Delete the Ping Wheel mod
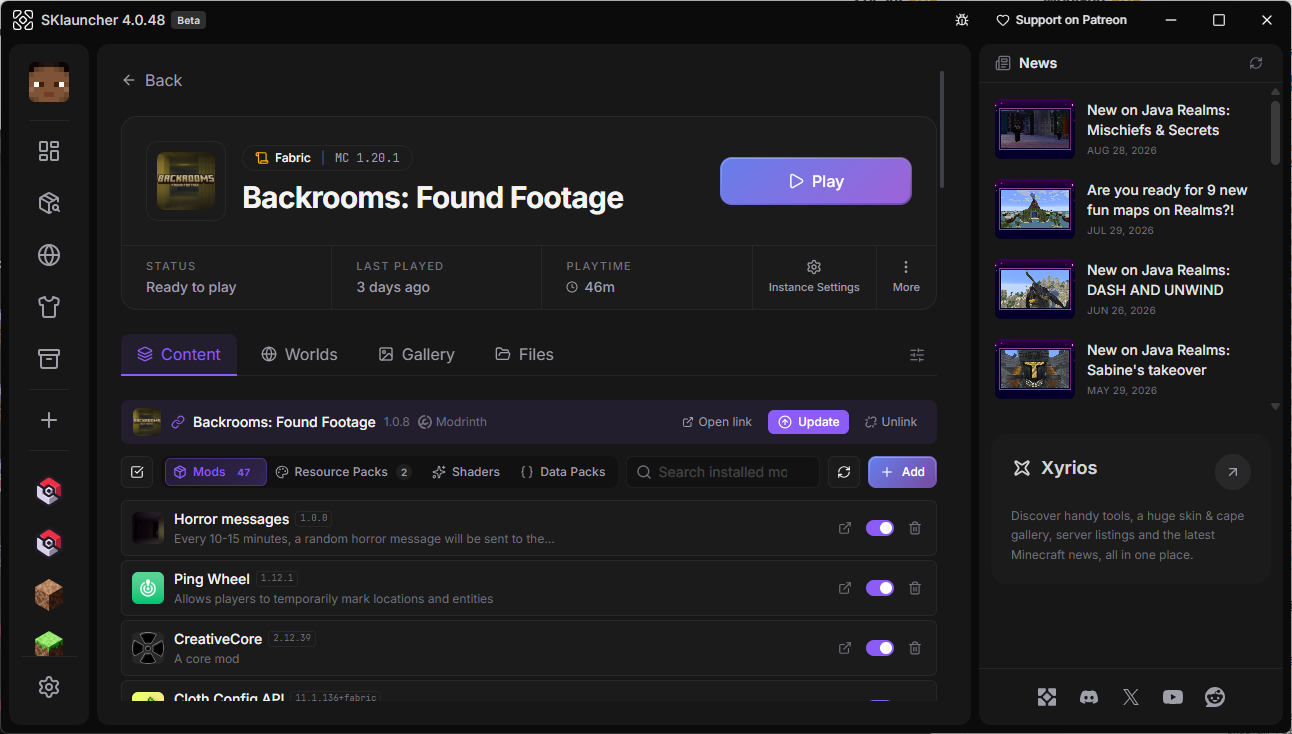The height and width of the screenshot is (734, 1292). 915,588
